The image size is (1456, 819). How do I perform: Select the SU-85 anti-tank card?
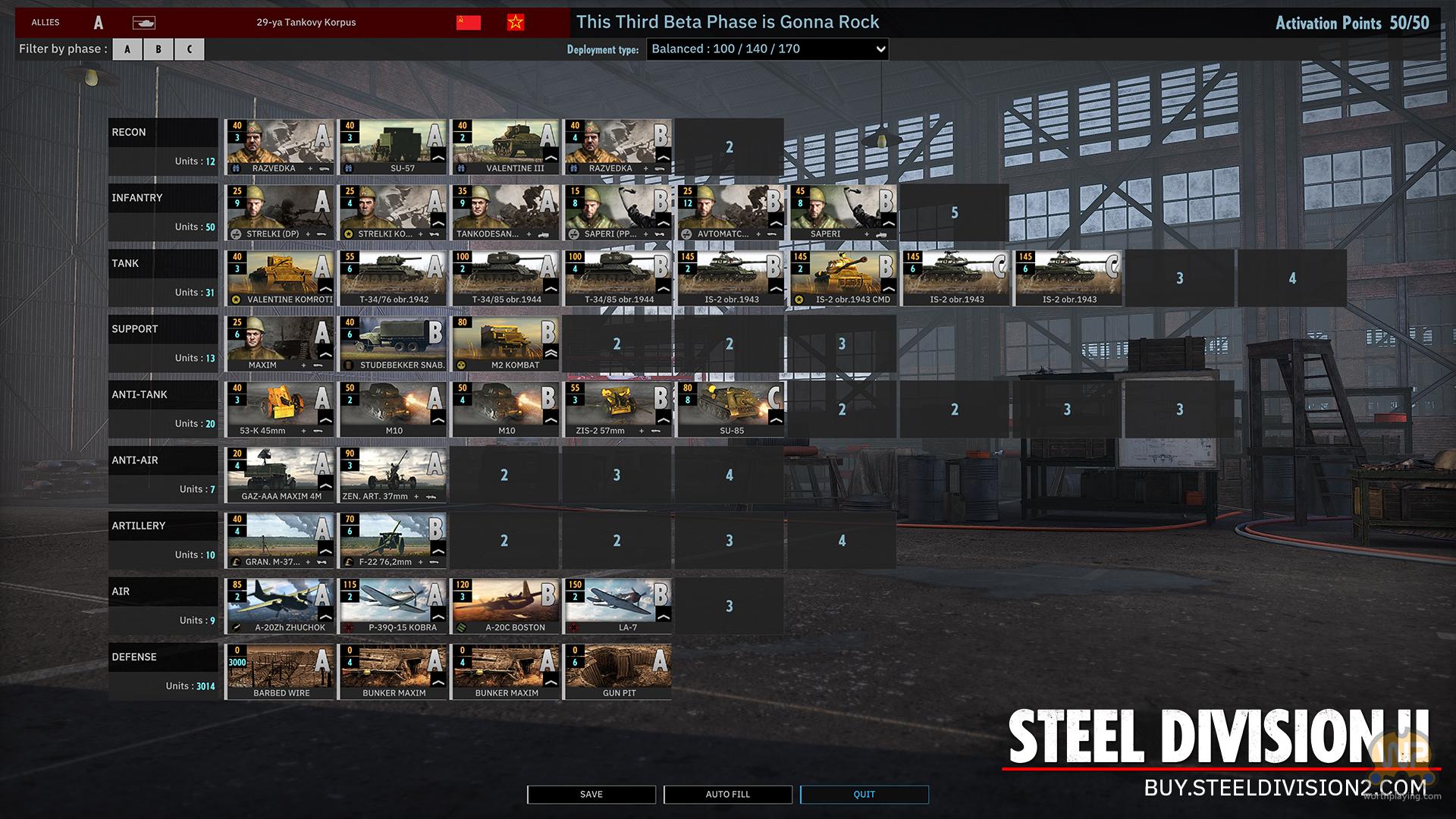tap(730, 409)
